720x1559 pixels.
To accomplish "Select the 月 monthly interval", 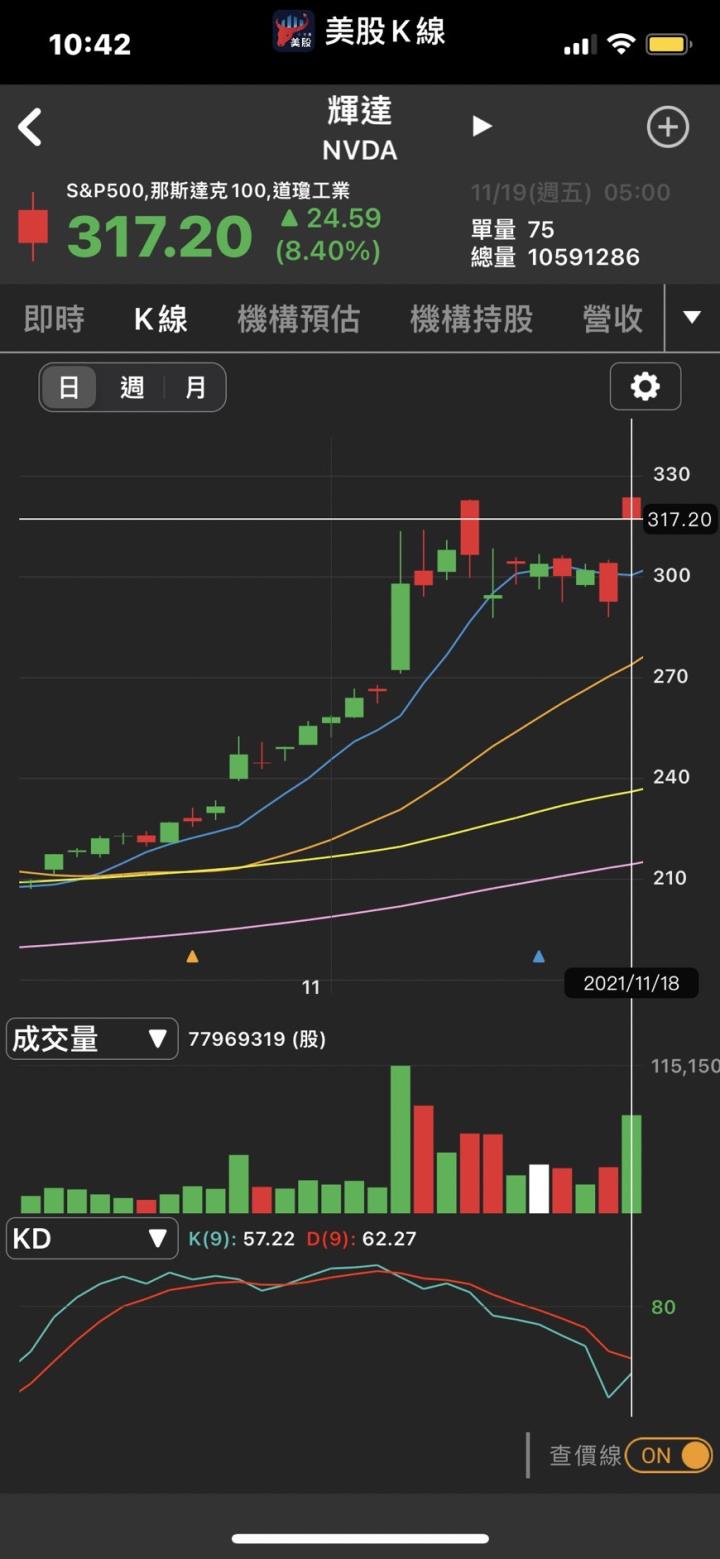I will pos(195,387).
